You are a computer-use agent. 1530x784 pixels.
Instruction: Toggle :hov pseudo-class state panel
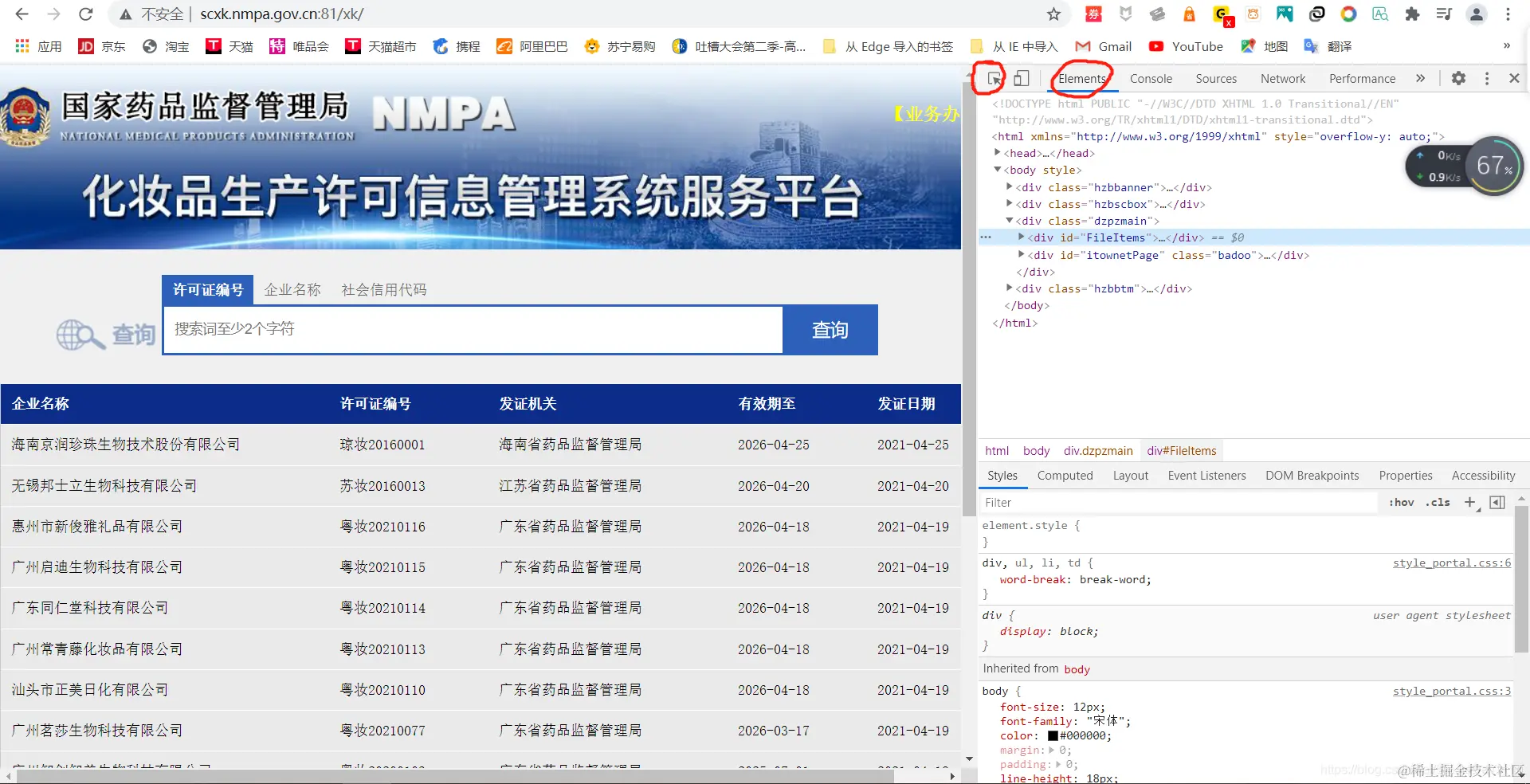(1401, 503)
